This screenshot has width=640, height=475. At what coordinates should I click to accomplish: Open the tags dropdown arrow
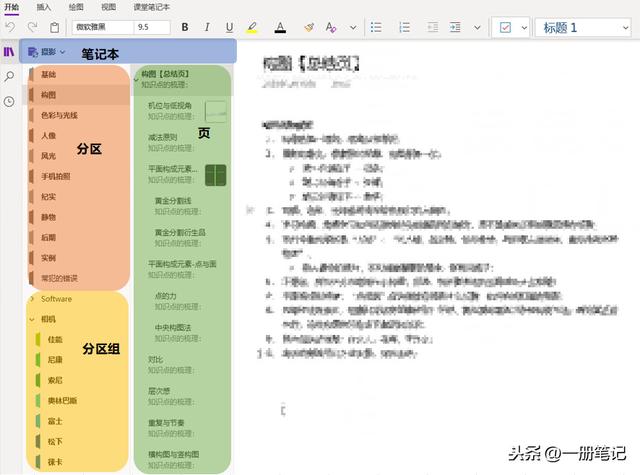click(524, 28)
